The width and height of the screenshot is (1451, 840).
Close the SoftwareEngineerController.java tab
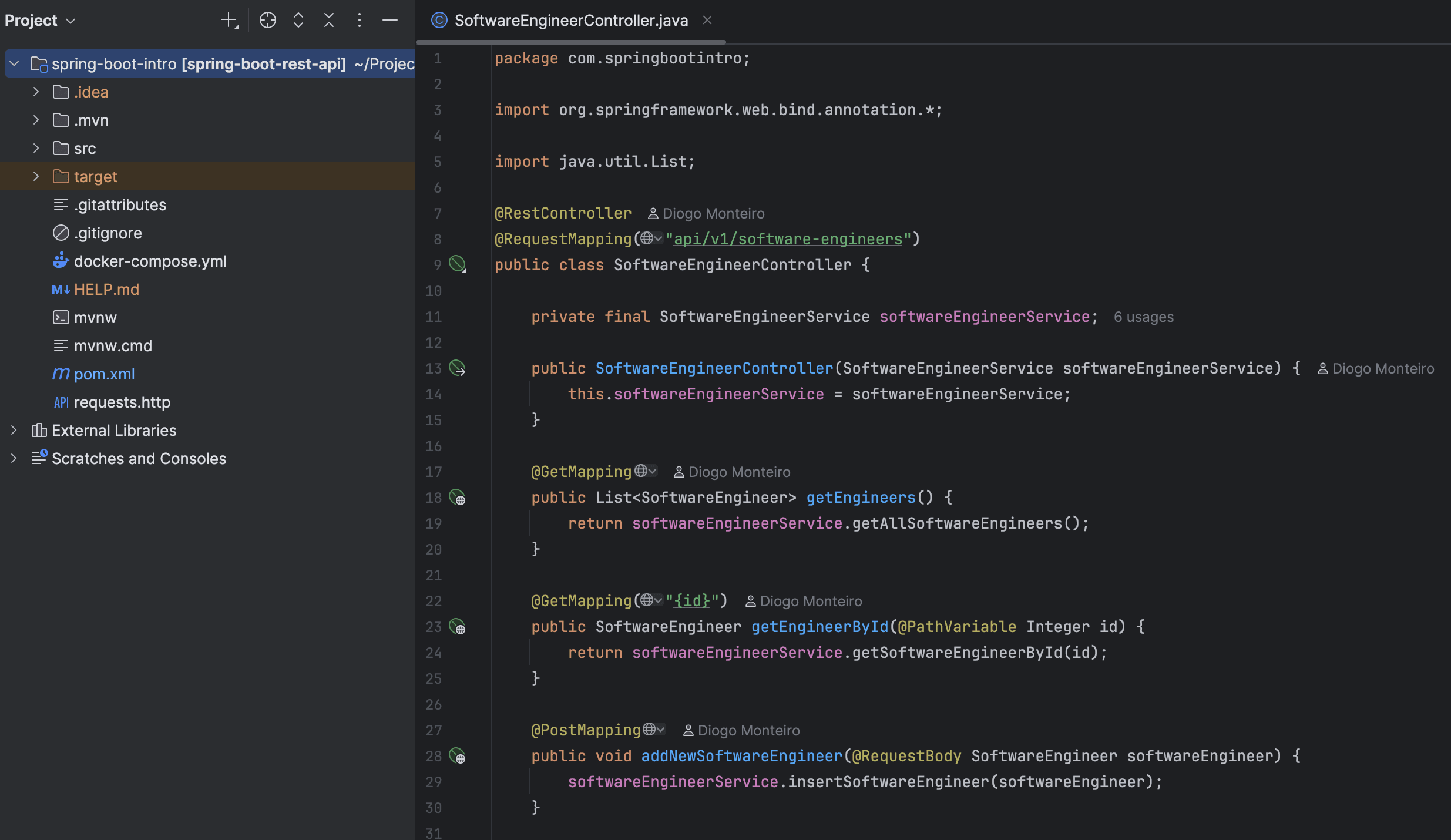[x=707, y=20]
